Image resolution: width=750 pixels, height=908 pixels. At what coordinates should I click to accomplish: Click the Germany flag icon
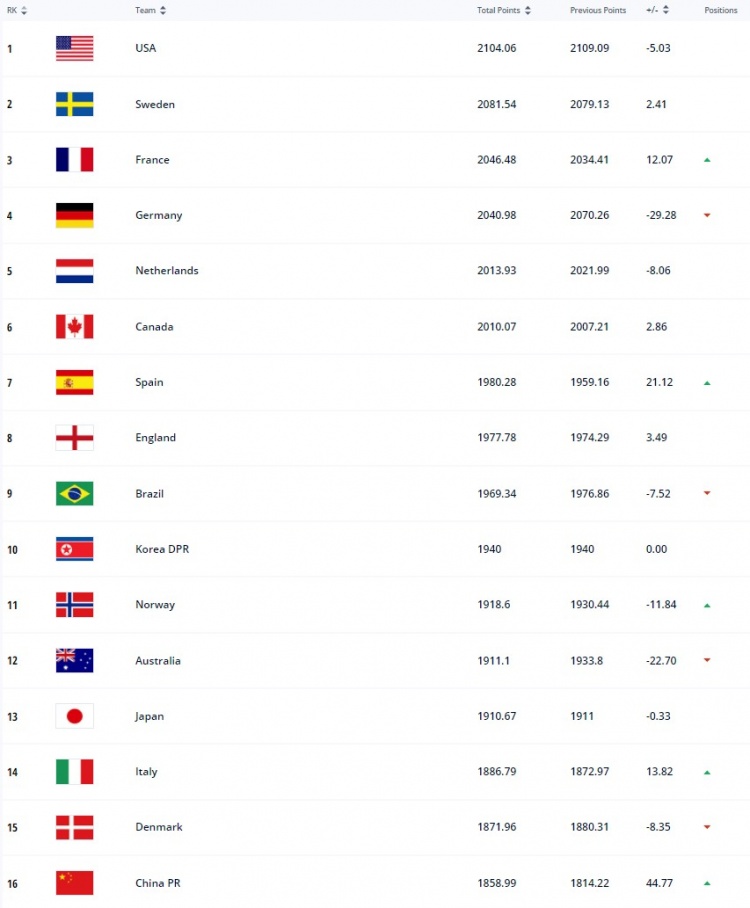click(74, 214)
